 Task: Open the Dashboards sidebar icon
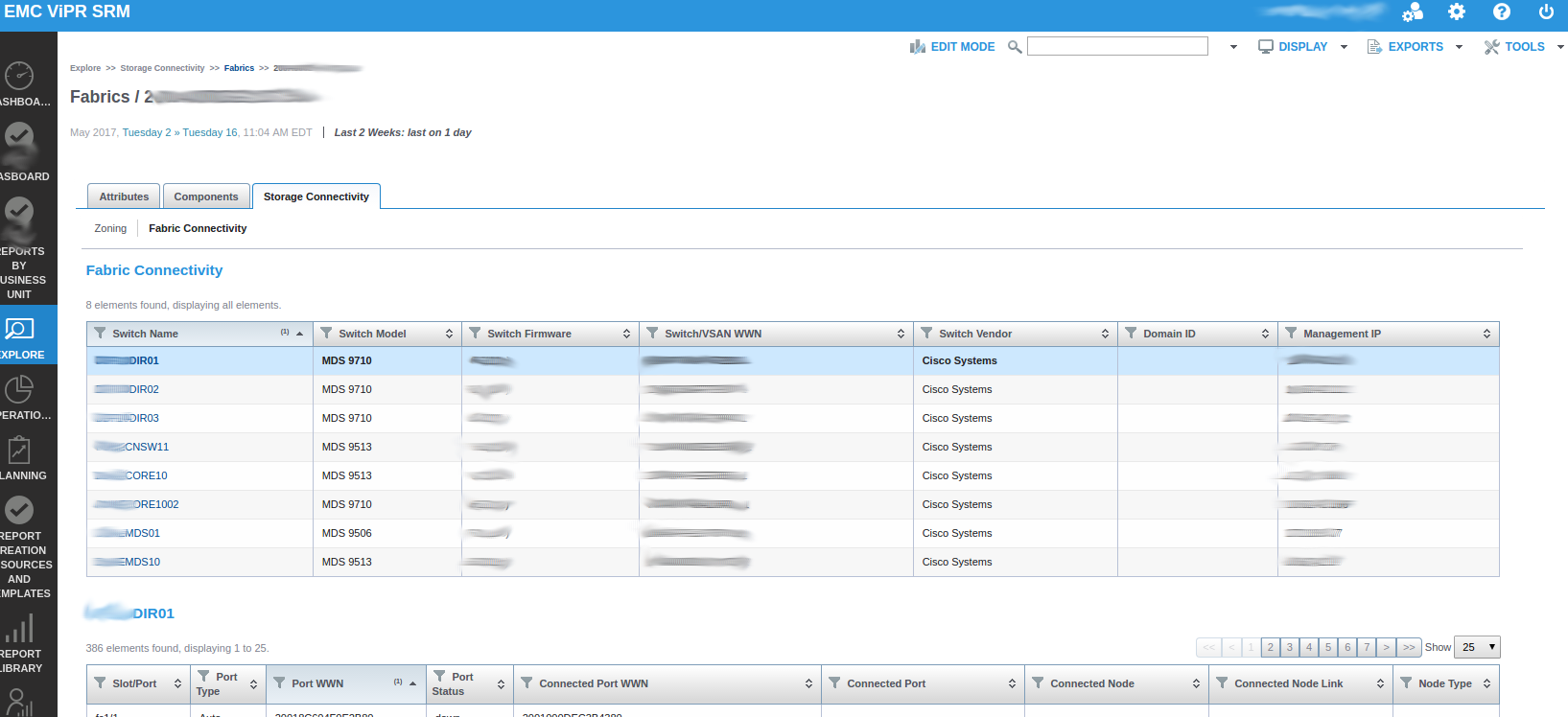pyautogui.click(x=19, y=75)
